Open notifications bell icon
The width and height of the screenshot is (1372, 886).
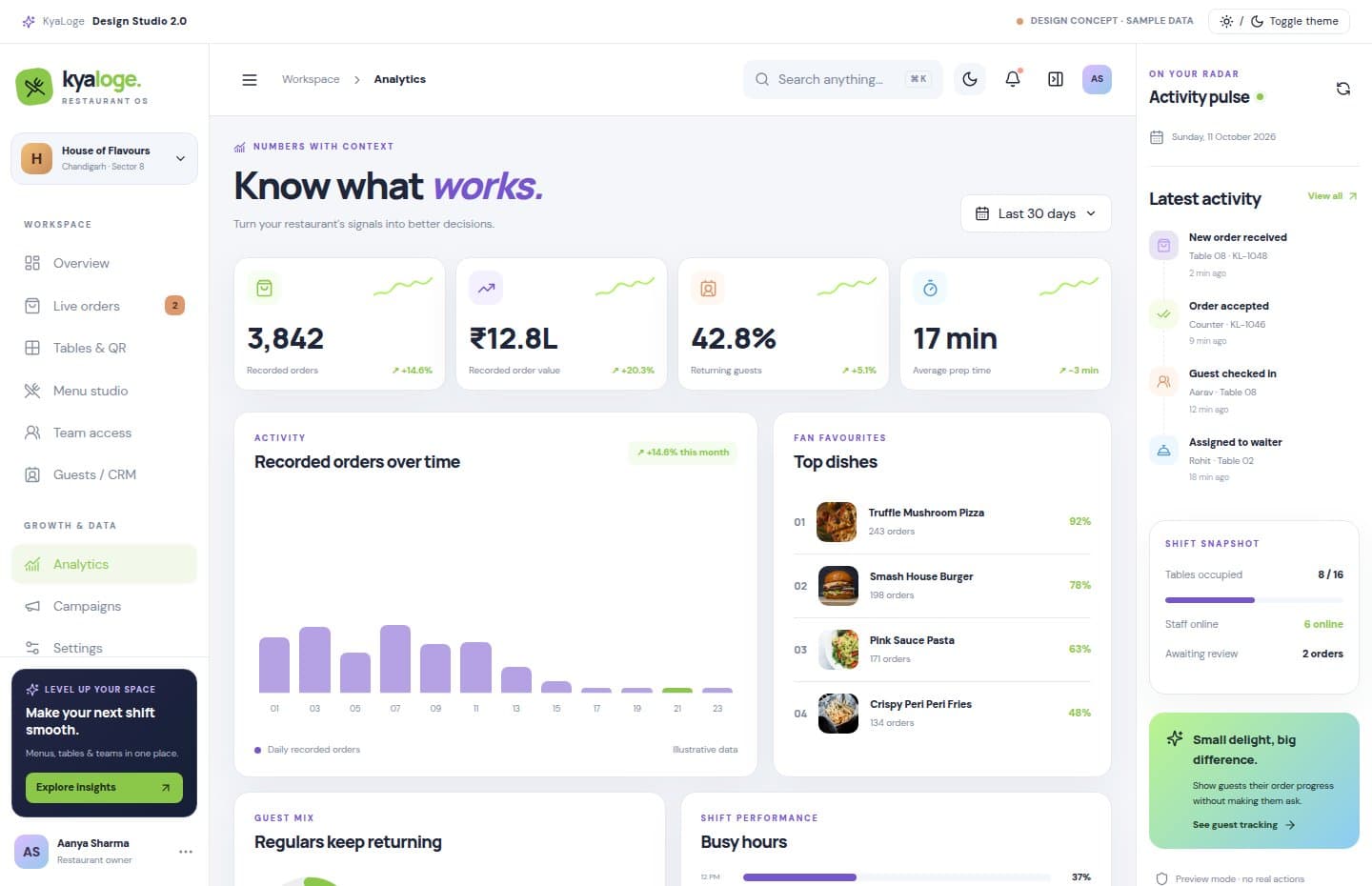pyautogui.click(x=1013, y=79)
